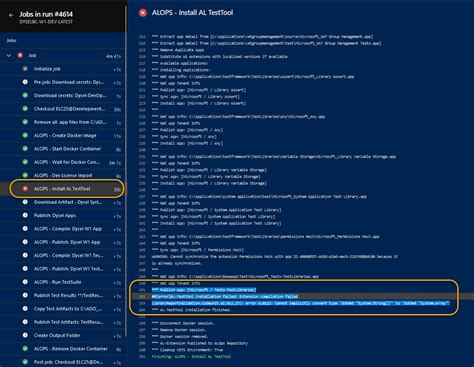Click the log line 'Docker session removed.'
The width and height of the screenshot is (474, 367).
[x=180, y=336]
